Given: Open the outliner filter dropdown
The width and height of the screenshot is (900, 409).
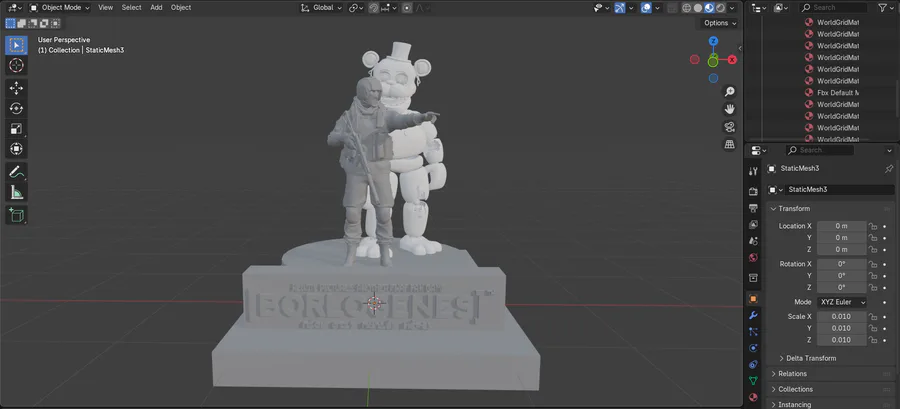Looking at the screenshot, I should (x=885, y=8).
